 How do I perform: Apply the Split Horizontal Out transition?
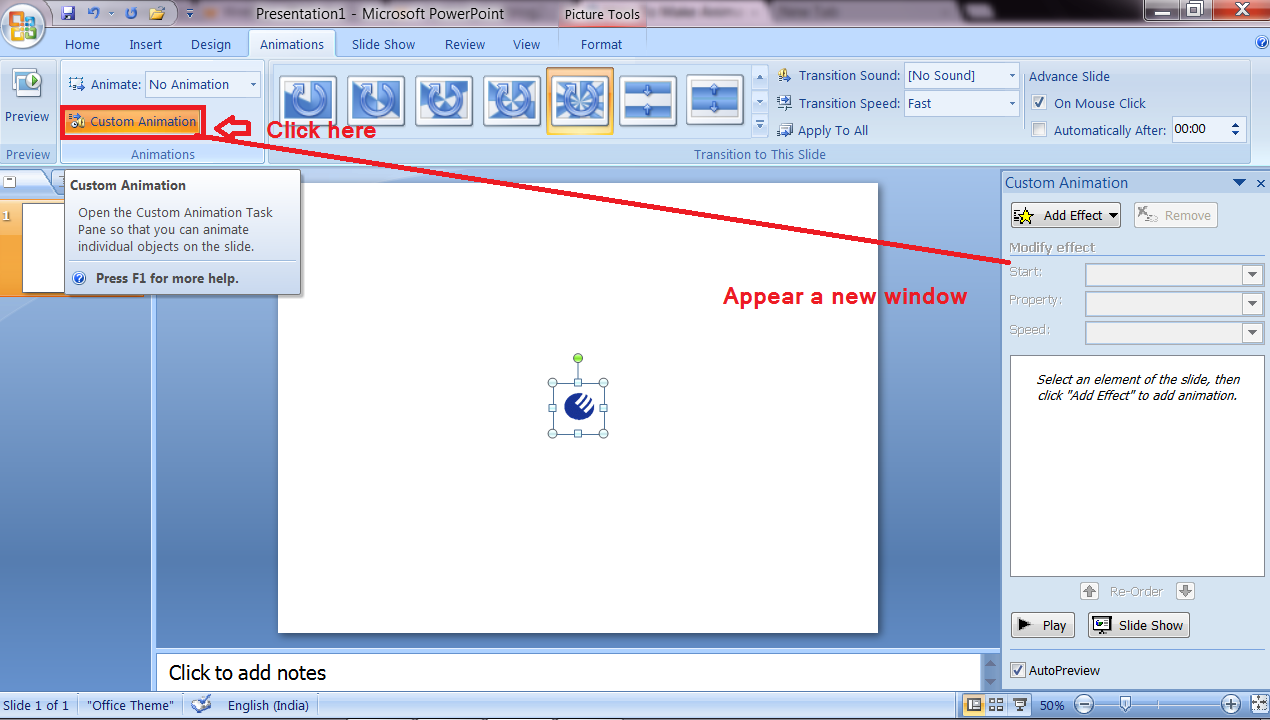click(x=715, y=100)
